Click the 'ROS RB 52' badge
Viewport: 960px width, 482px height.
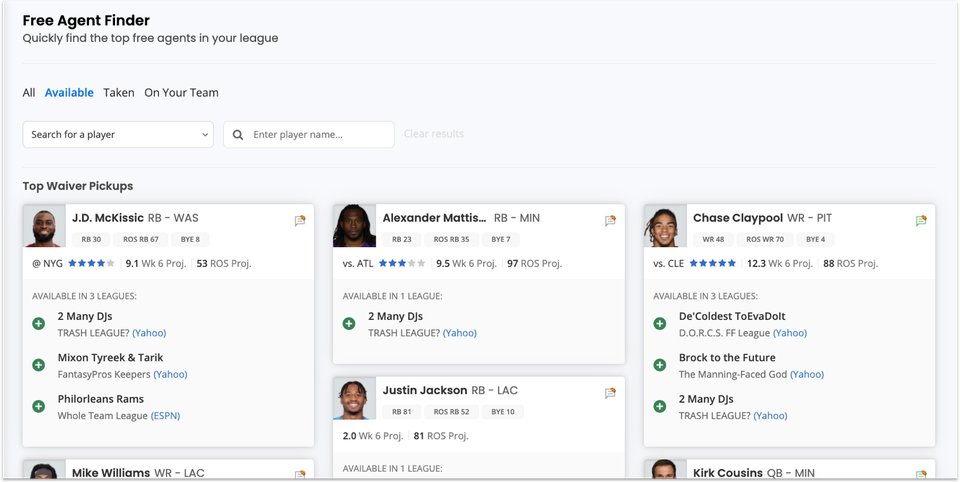click(451, 412)
